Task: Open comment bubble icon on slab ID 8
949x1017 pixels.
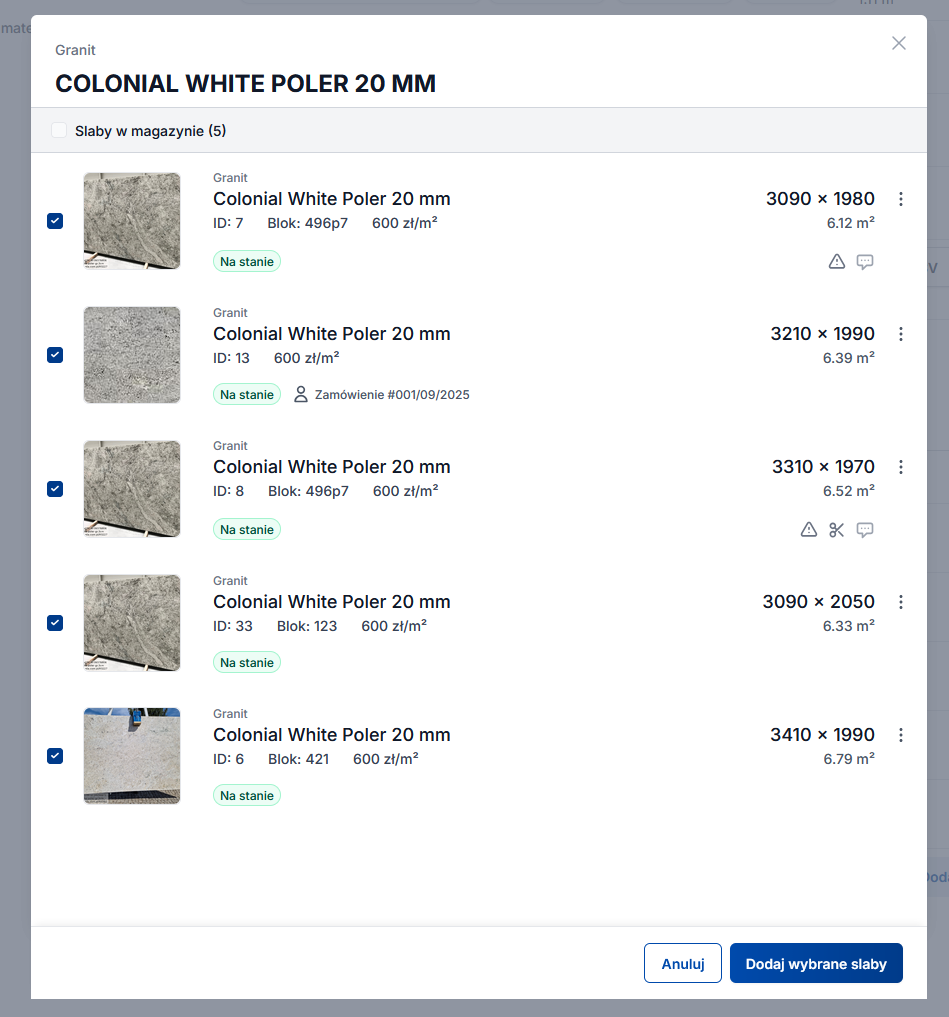Action: point(865,530)
